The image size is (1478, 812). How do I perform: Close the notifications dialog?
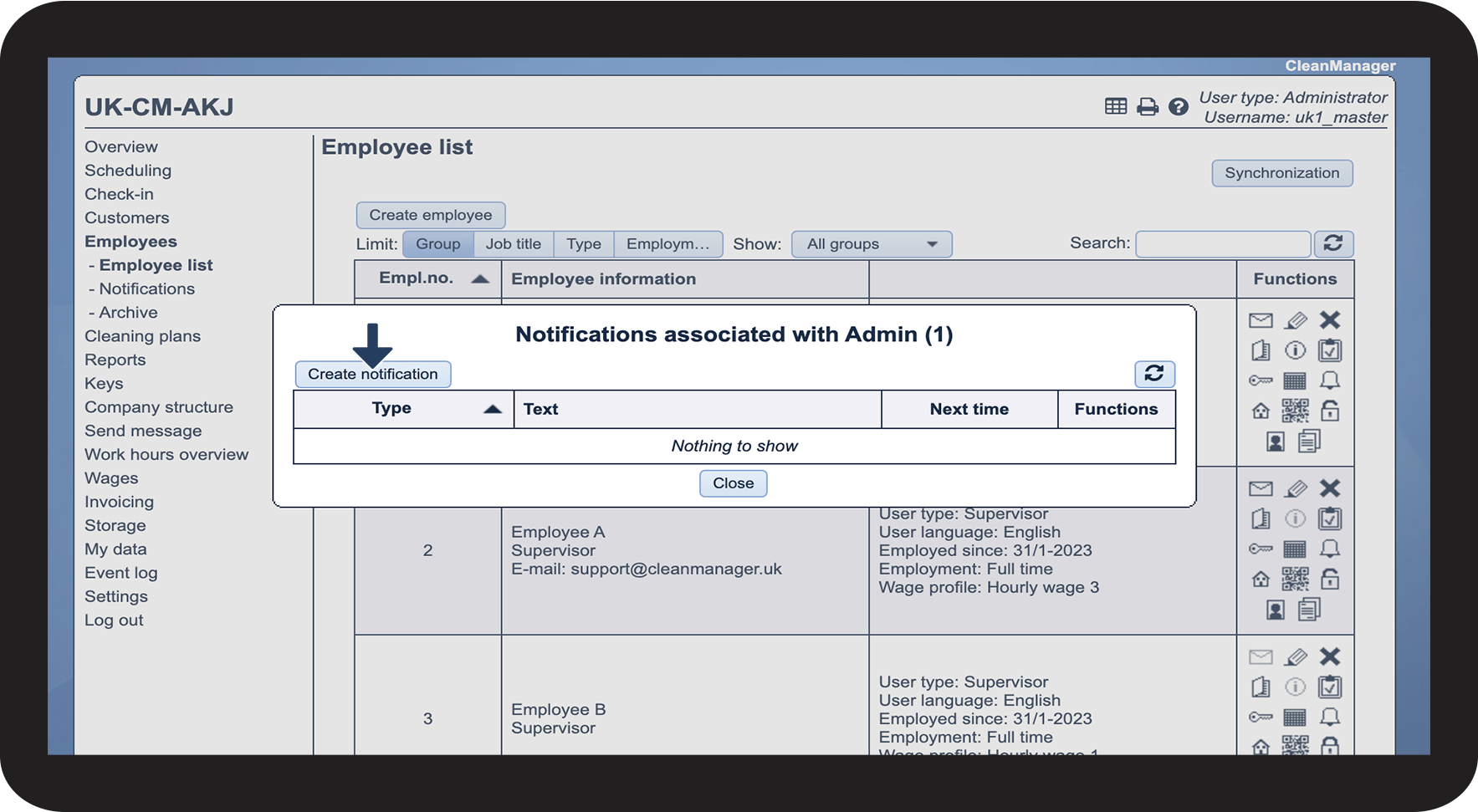(x=734, y=483)
